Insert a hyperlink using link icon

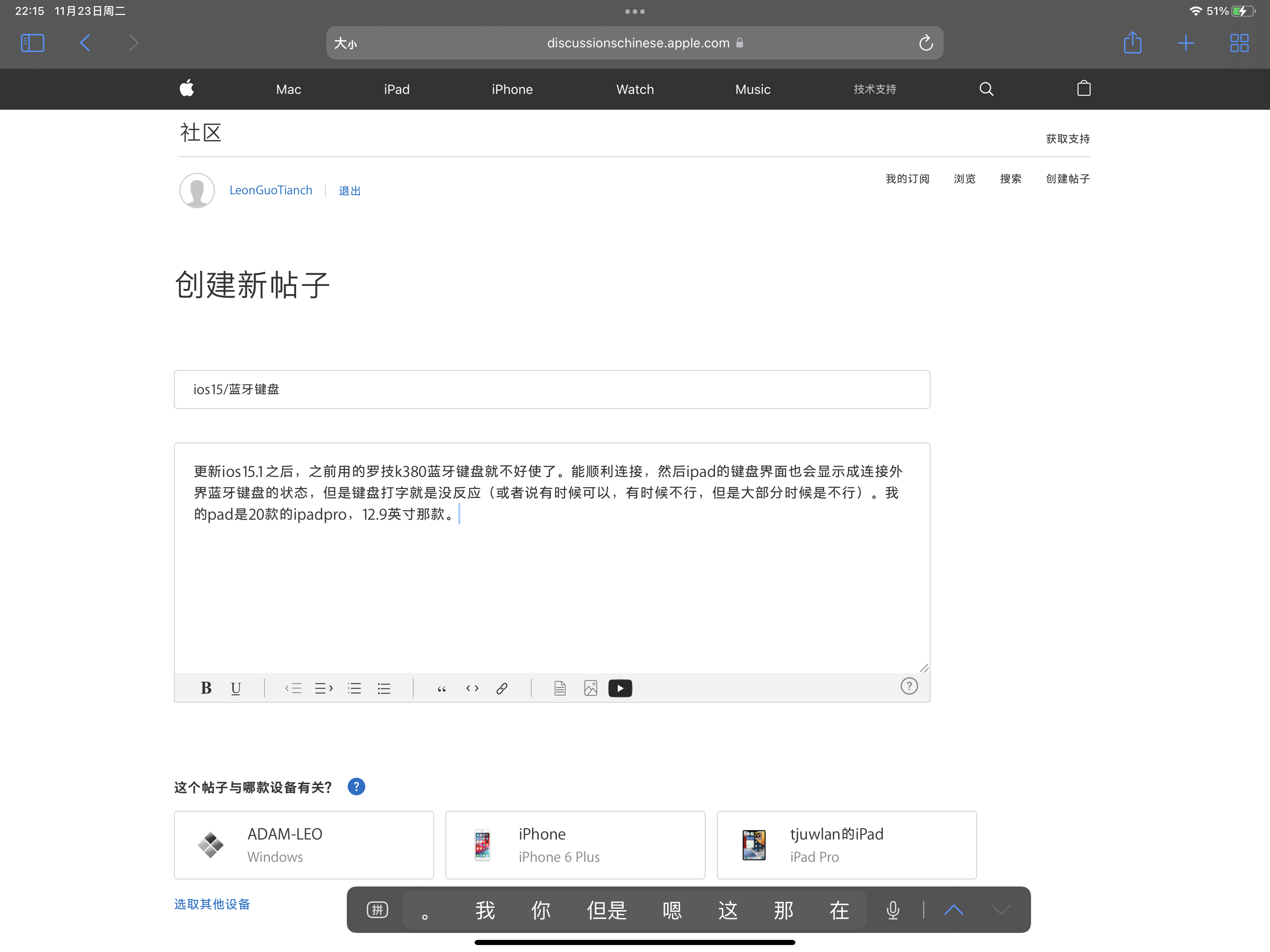pos(502,688)
